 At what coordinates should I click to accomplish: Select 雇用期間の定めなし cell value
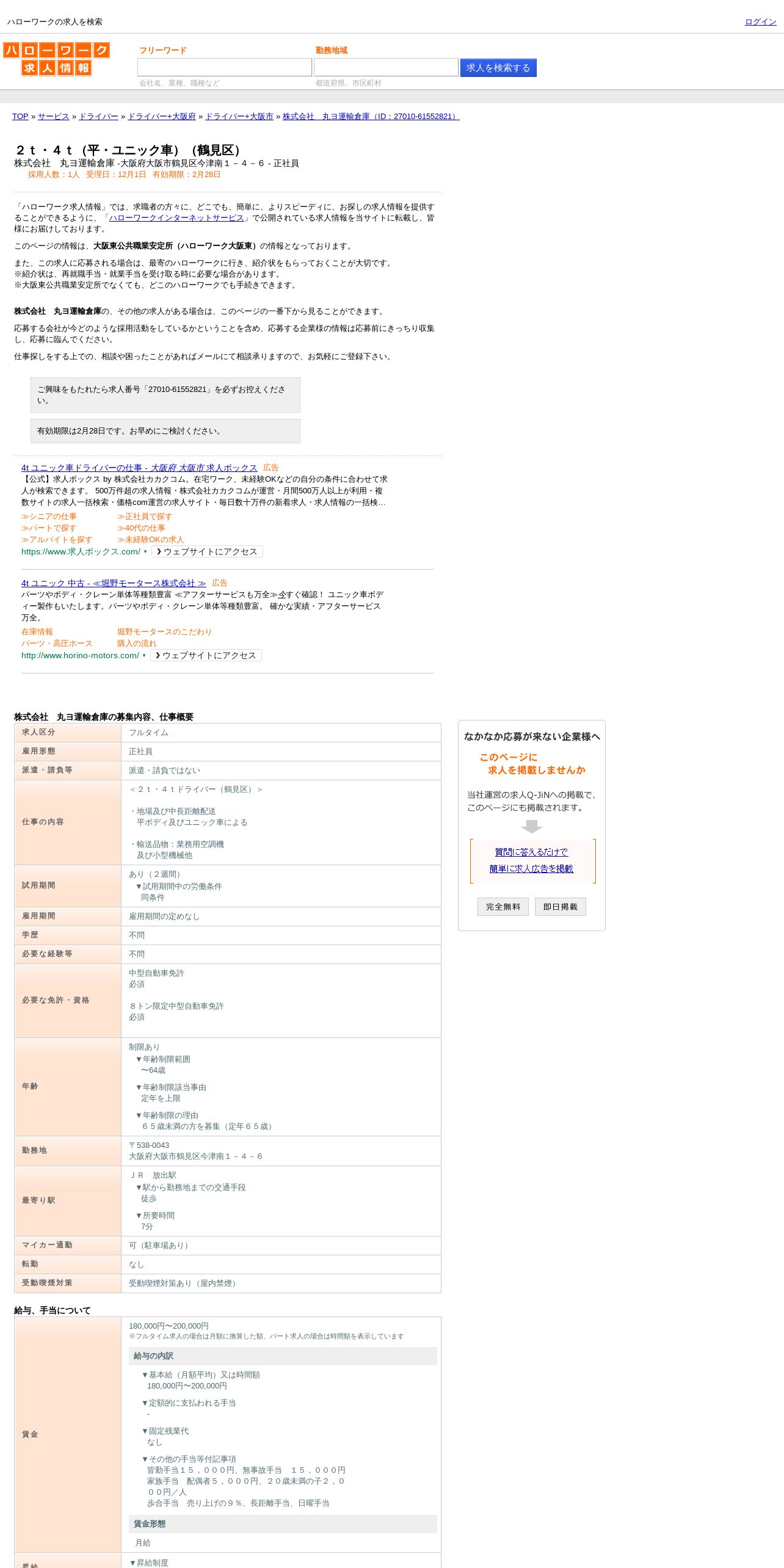point(164,916)
